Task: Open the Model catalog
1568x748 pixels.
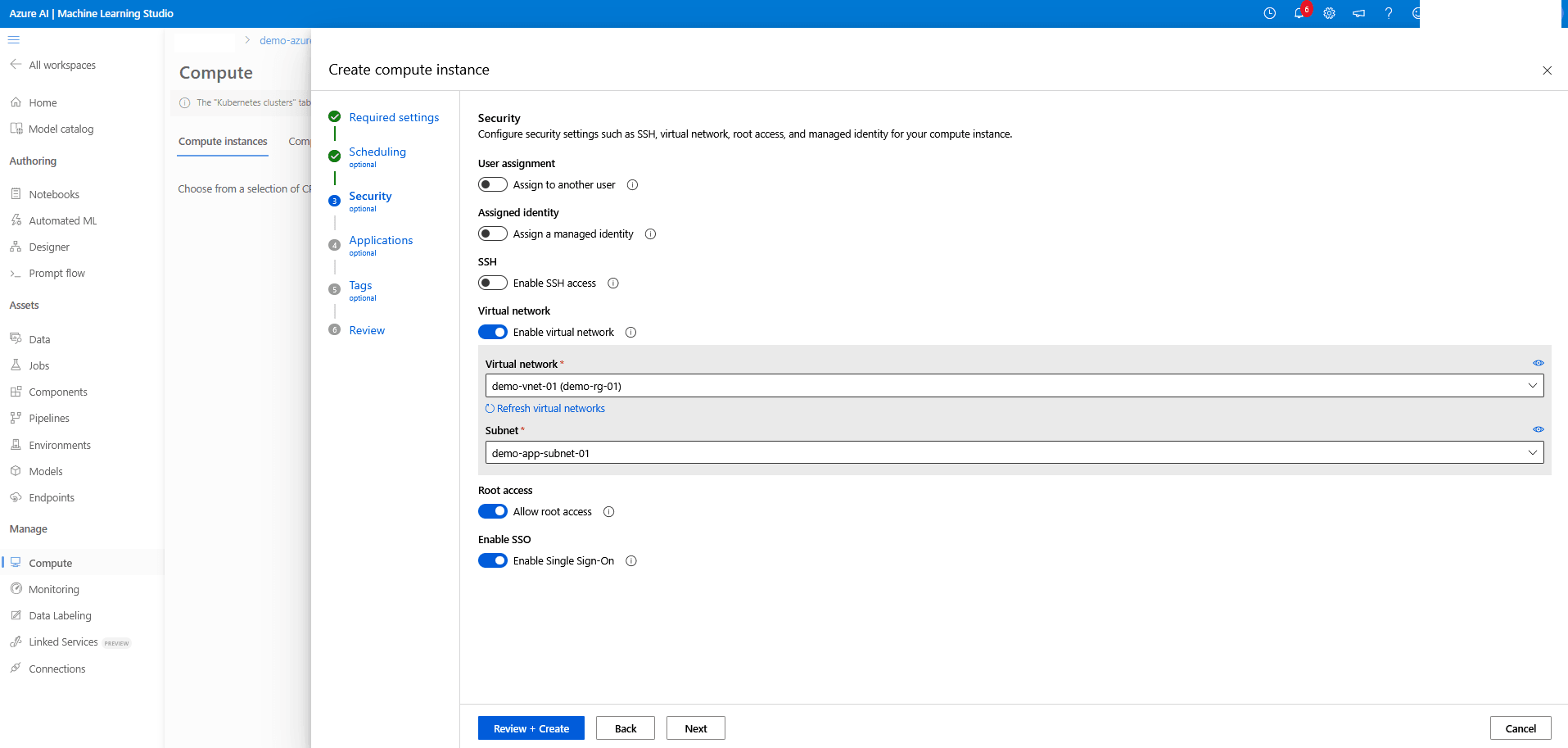Action: (x=60, y=128)
